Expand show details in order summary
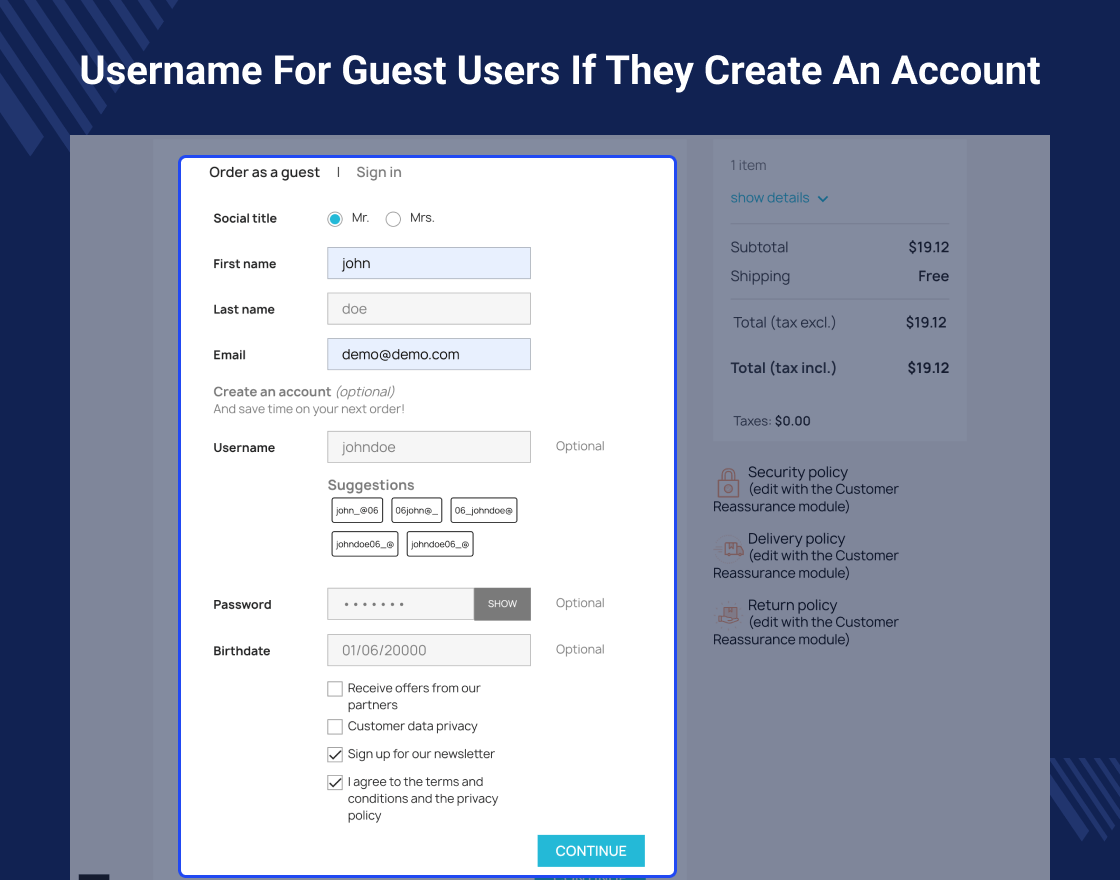Viewport: 1120px width, 880px height. 779,198
